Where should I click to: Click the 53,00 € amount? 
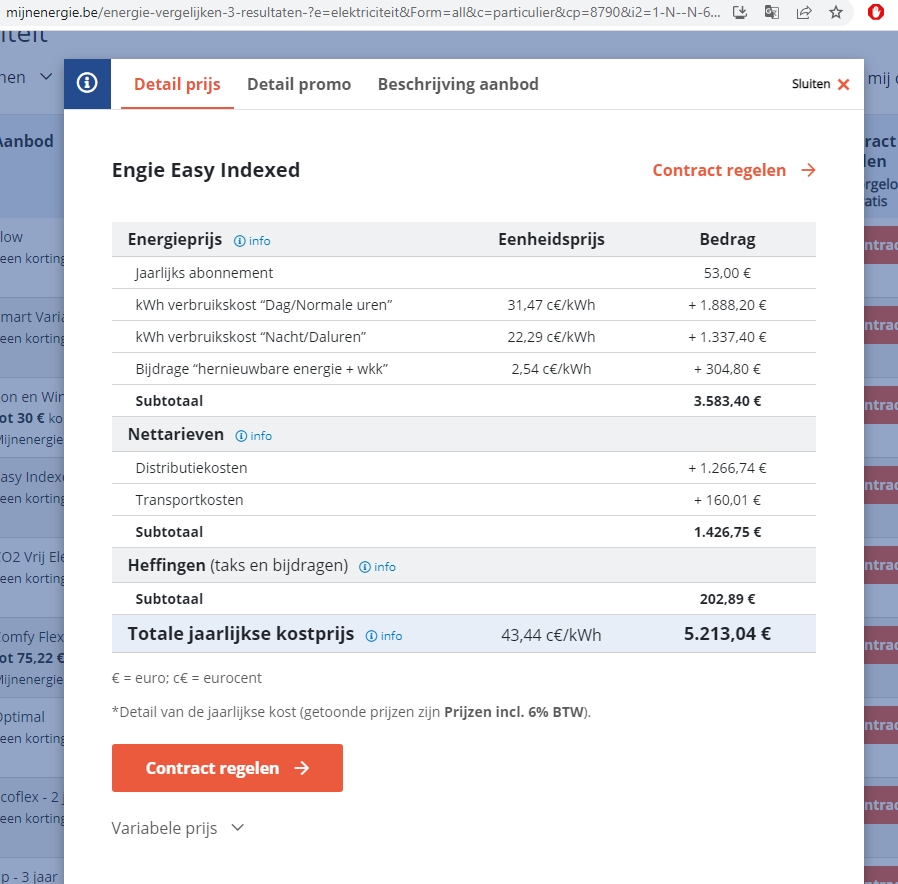click(x=727, y=273)
